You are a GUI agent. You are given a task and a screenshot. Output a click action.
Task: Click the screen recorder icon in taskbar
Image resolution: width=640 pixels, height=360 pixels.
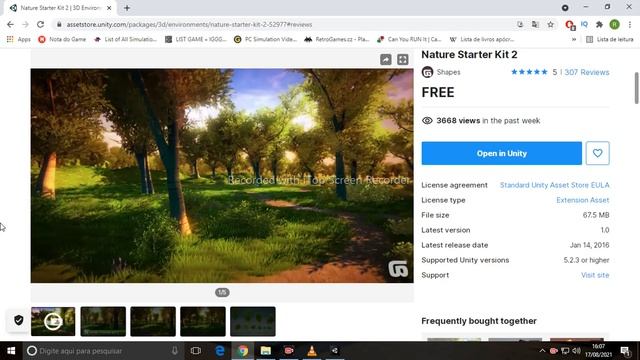point(289,351)
